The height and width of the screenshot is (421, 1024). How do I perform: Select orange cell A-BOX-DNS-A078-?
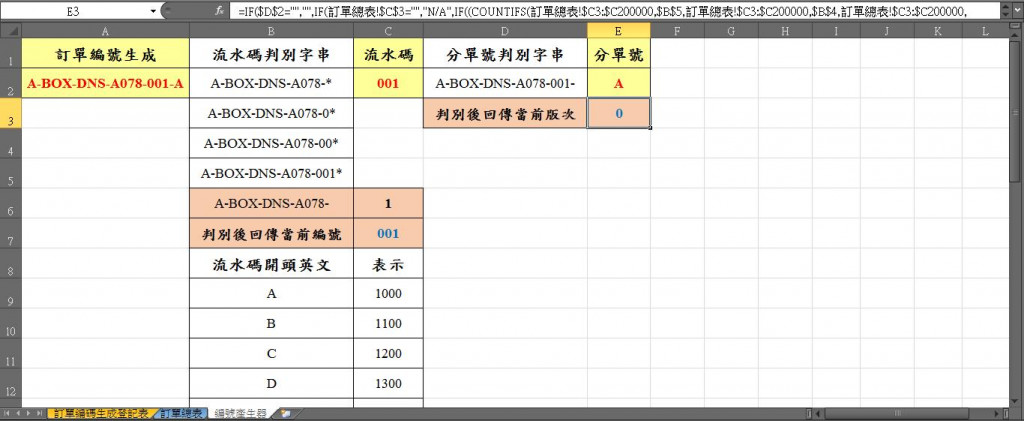(x=271, y=203)
